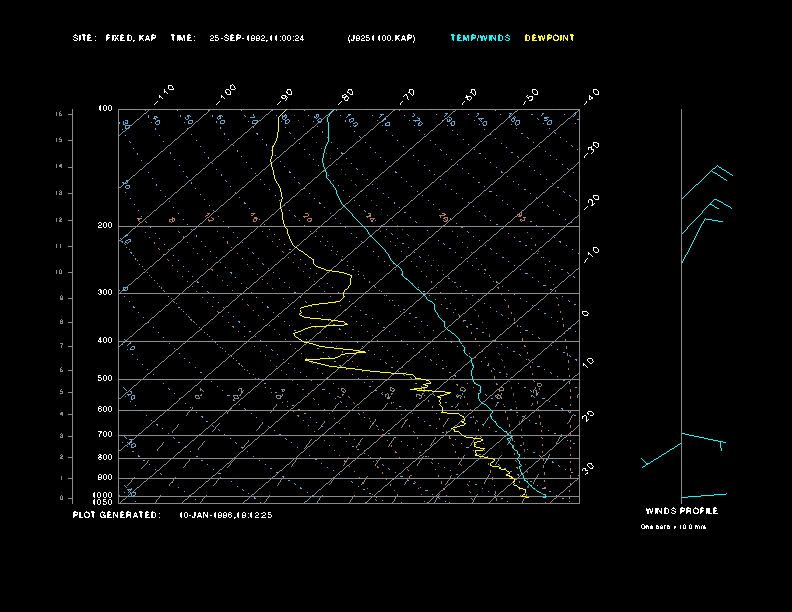Click the PLOT GENERATED date text

226,515
